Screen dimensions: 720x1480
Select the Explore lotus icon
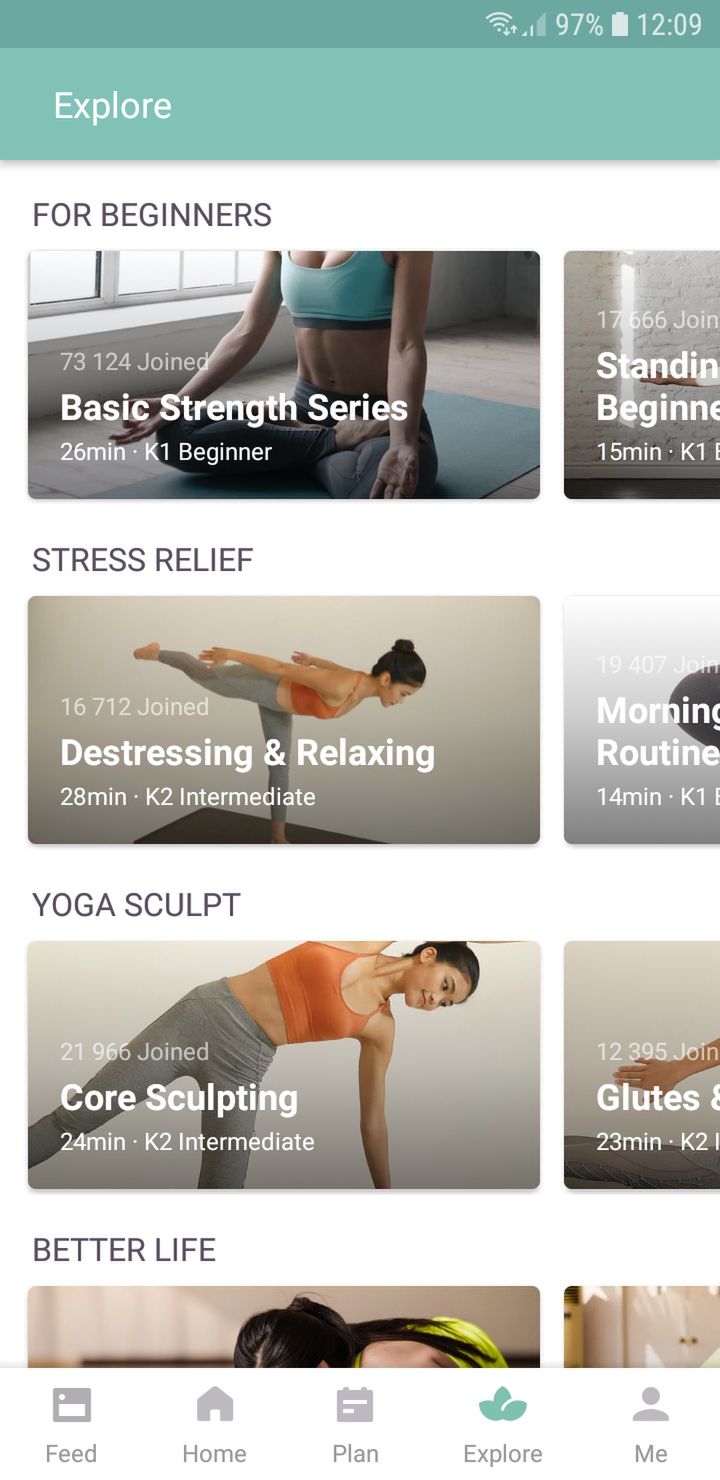coord(503,1405)
